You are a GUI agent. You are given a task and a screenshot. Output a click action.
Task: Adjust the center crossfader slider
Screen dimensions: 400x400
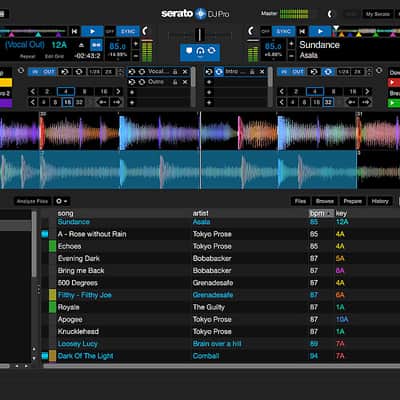pos(199,34)
